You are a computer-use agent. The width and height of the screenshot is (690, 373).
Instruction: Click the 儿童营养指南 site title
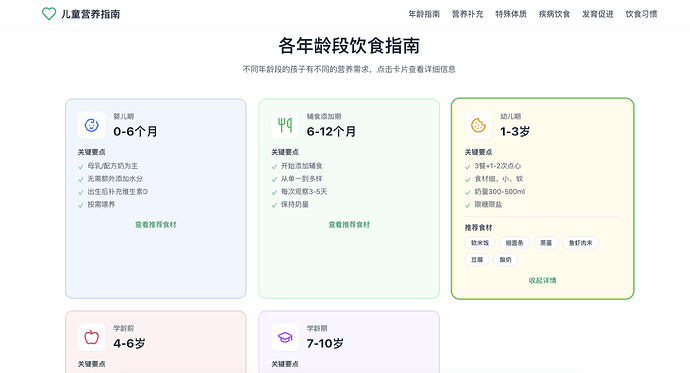click(91, 14)
